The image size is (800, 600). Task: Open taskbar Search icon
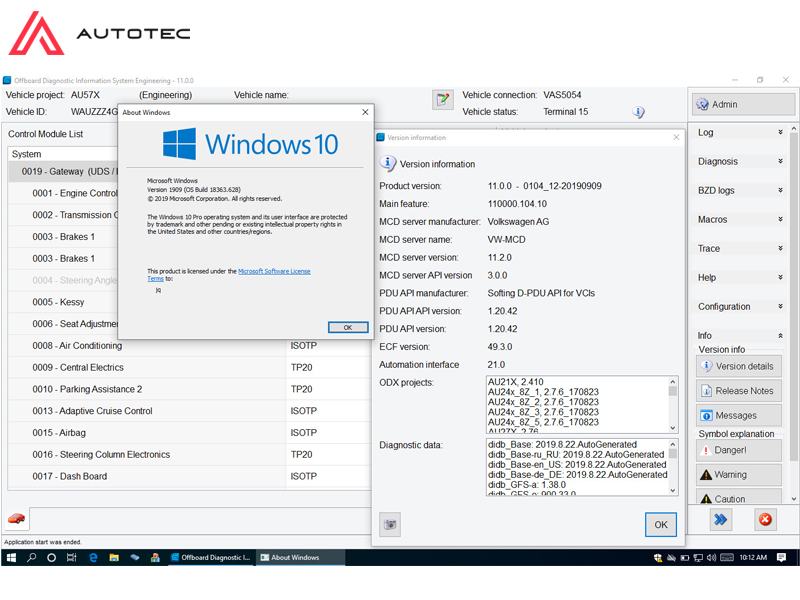[x=32, y=558]
